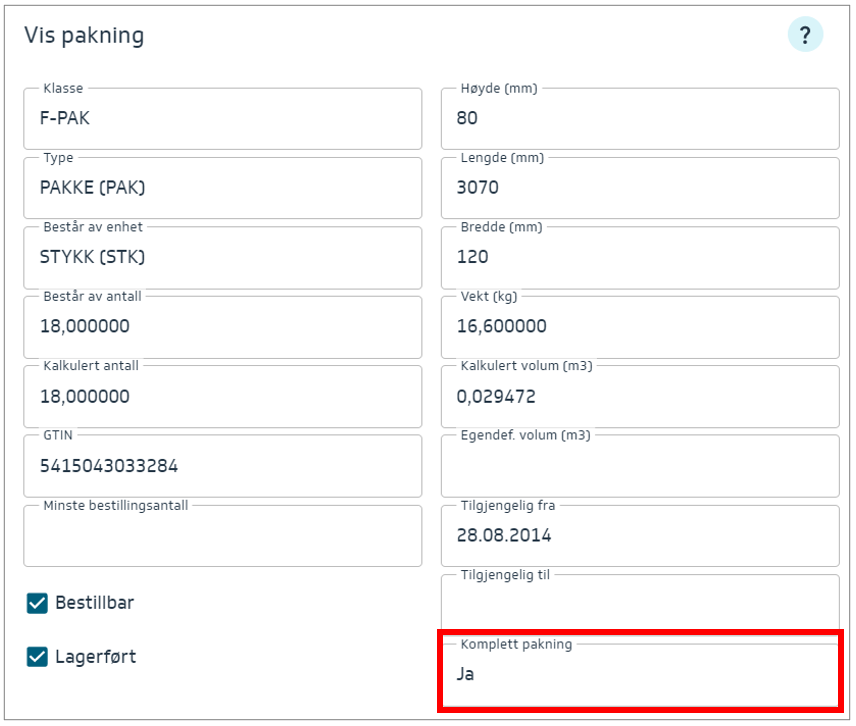Focus the Høyde (mm) field
Viewport: 856px width, 726px height.
[639, 119]
